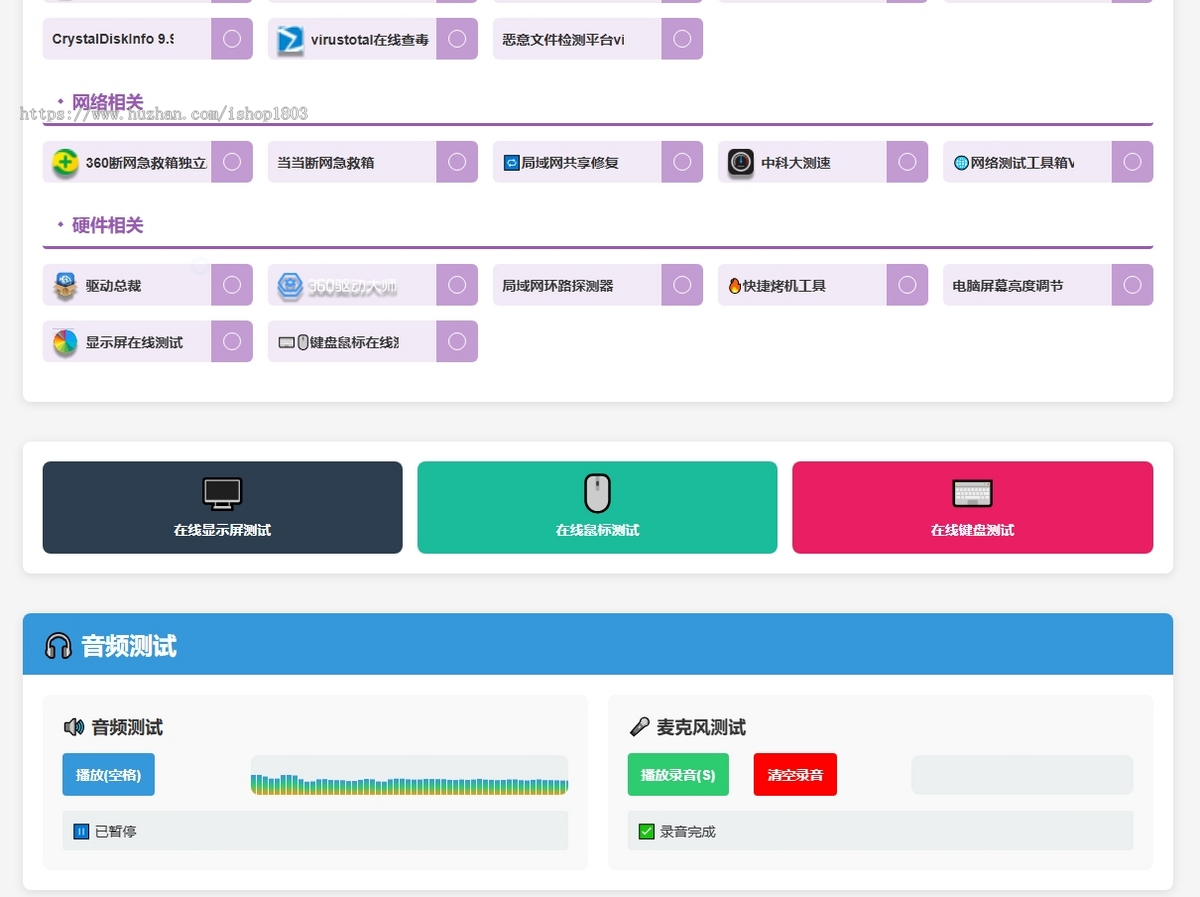This screenshot has height=897, width=1200.
Task: Click the 播放(空格) play button
Action: [108, 774]
